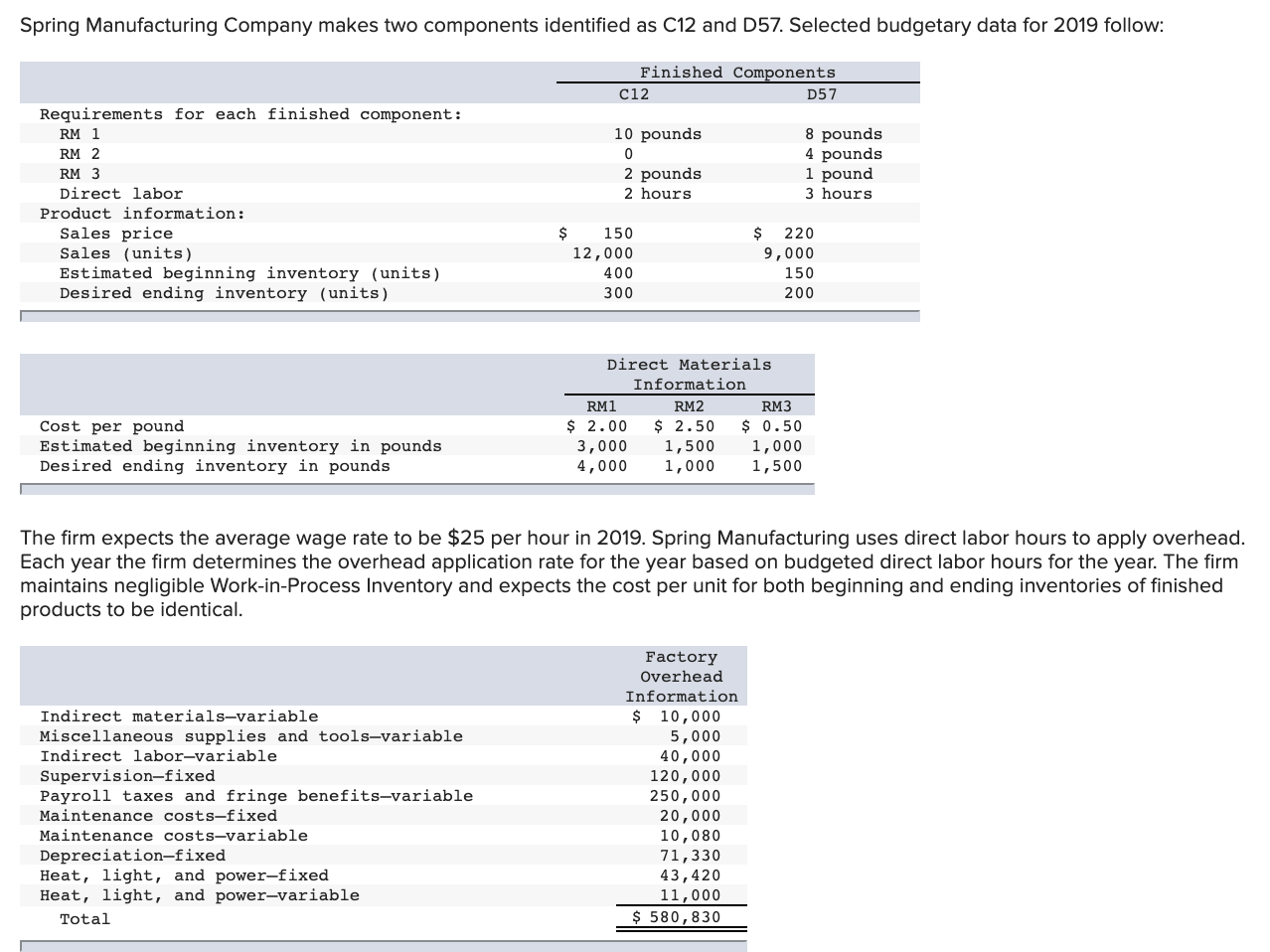Select the '11,000' overhead amount
This screenshot has height=952, width=1270.
tap(691, 895)
